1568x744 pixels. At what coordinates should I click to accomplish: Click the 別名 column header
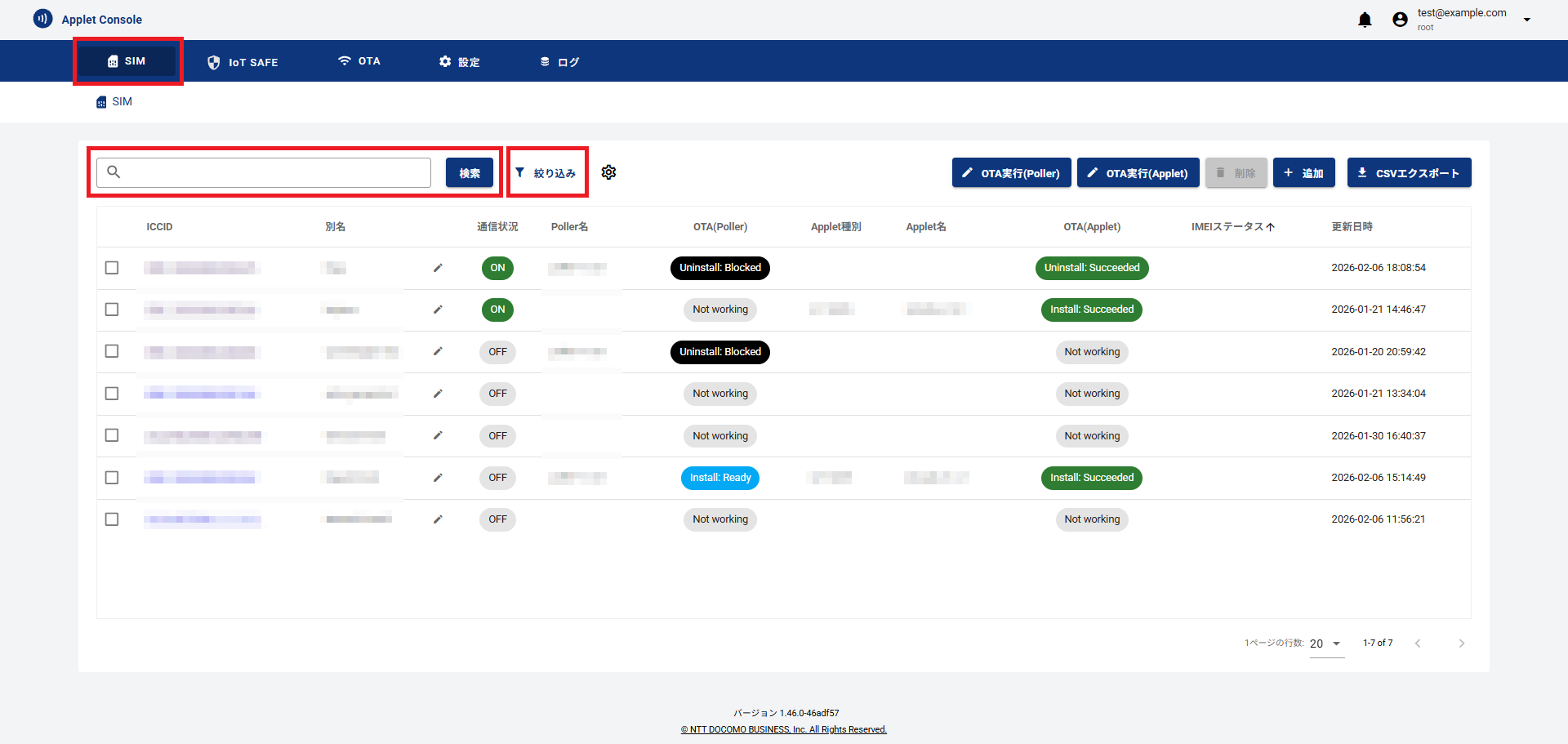(x=336, y=227)
